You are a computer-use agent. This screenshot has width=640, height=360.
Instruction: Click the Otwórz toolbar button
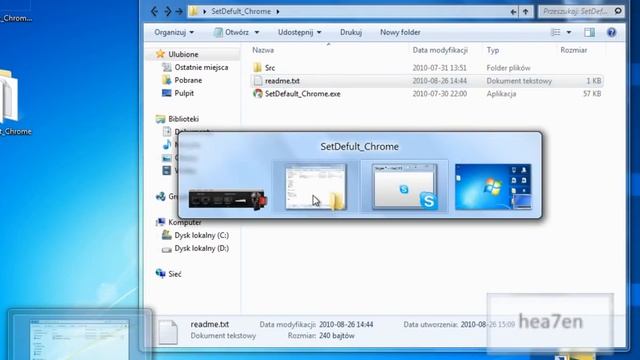pyautogui.click(x=232, y=32)
